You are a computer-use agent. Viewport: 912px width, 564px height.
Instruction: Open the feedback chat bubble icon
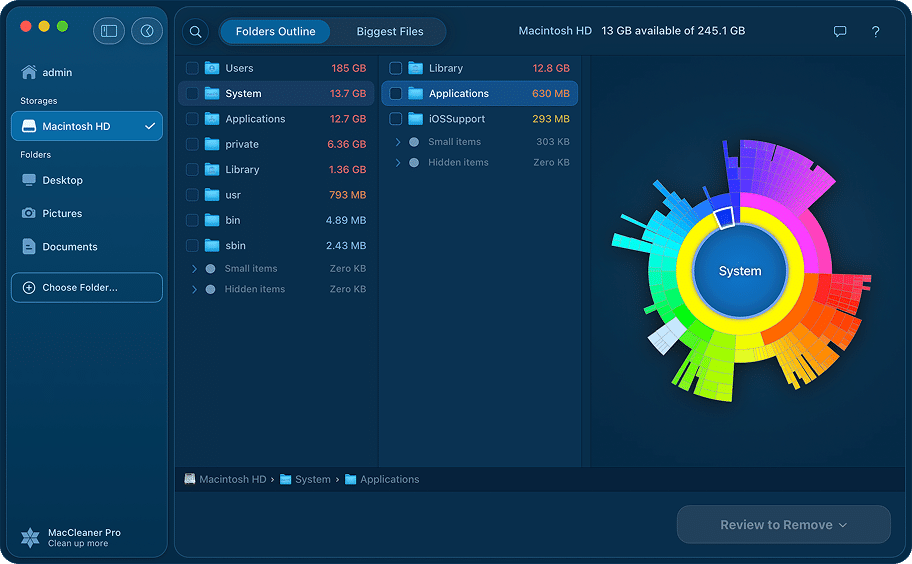[840, 32]
